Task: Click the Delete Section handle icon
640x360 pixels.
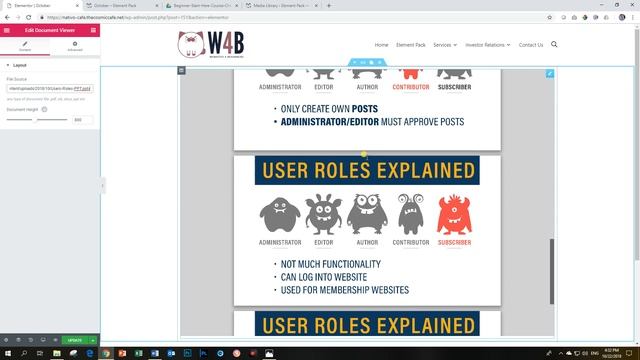Action: pos(380,62)
